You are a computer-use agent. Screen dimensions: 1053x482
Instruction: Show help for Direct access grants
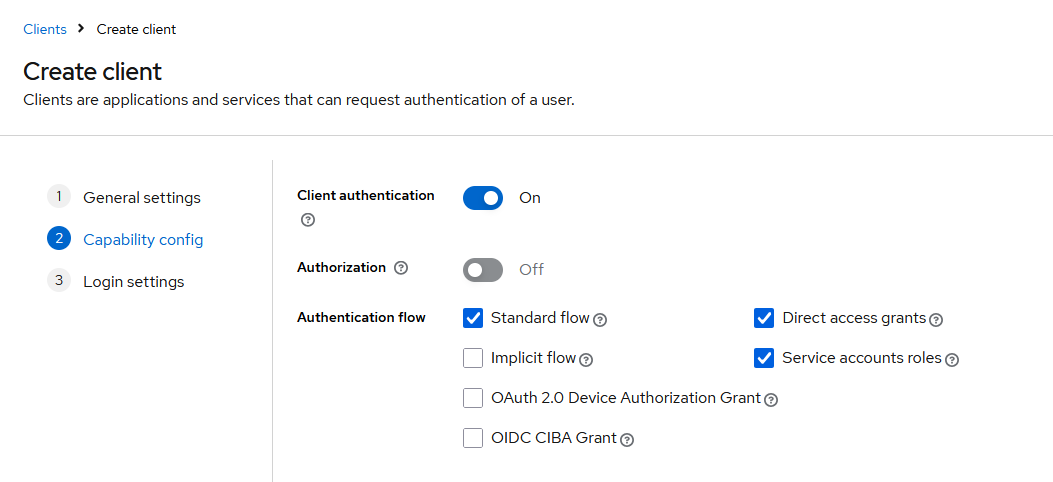[936, 320]
